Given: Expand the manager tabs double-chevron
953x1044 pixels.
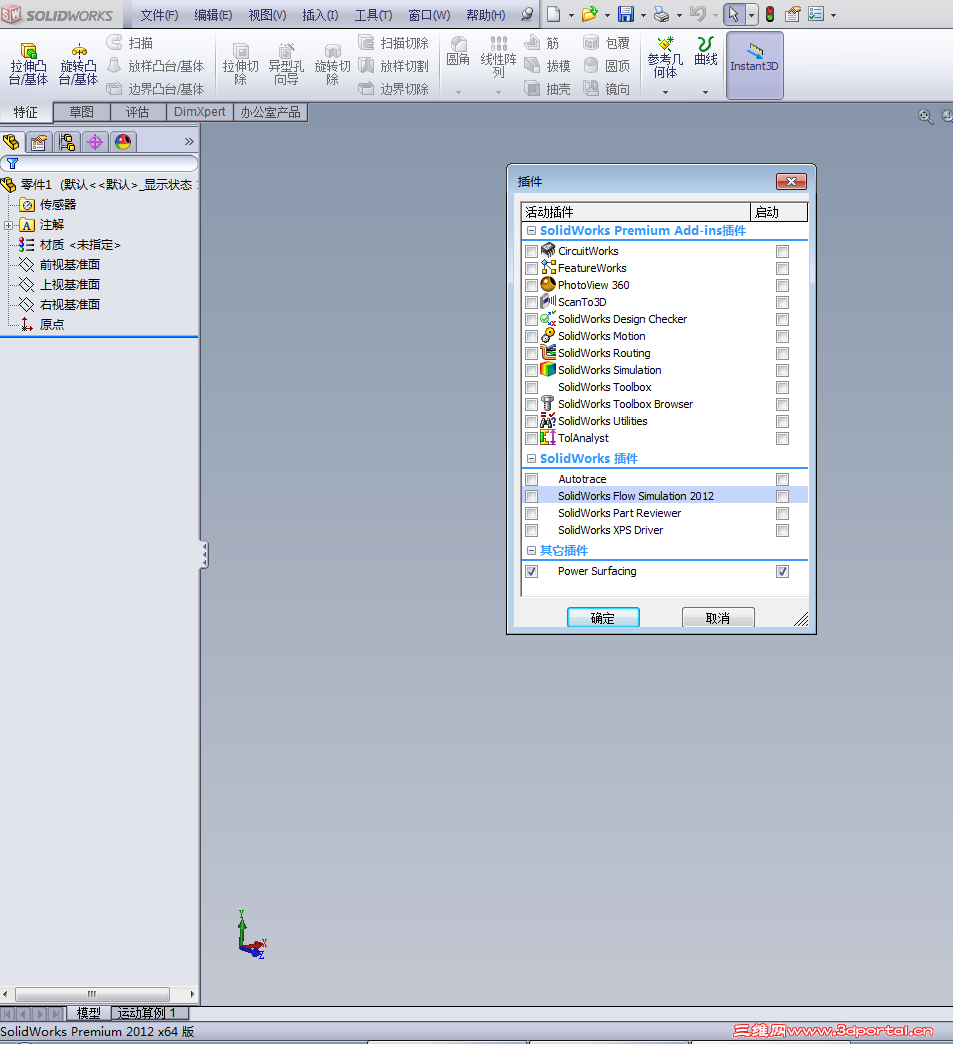Looking at the screenshot, I should click(x=189, y=141).
